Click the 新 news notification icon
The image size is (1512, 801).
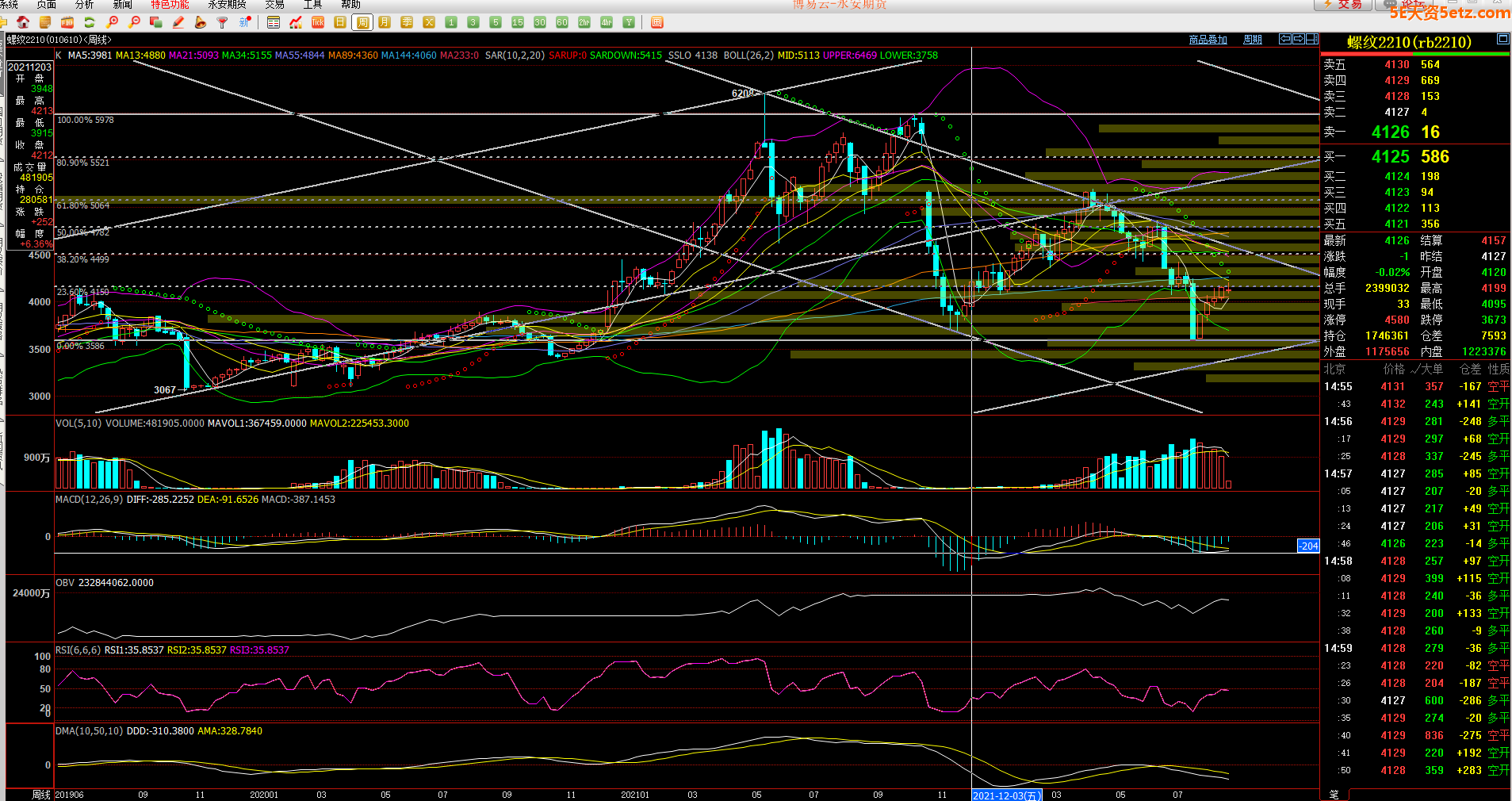tap(246, 22)
